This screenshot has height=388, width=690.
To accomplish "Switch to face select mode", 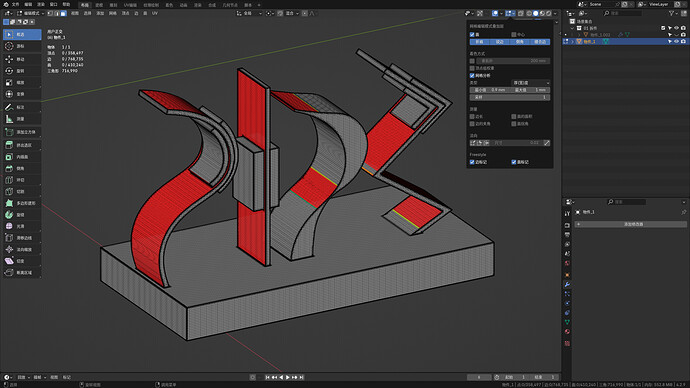I will point(63,14).
